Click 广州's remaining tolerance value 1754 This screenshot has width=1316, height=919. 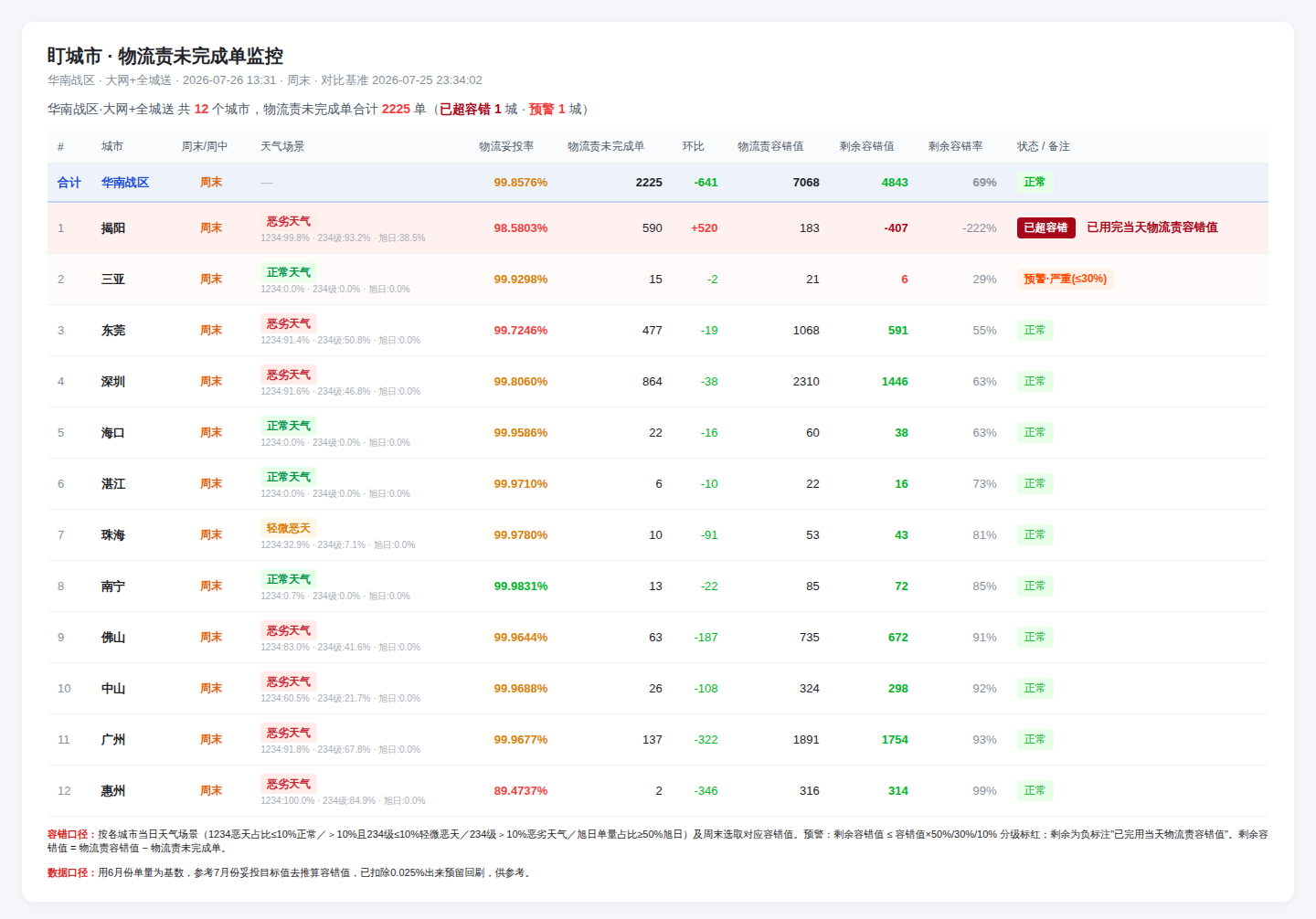click(x=895, y=740)
